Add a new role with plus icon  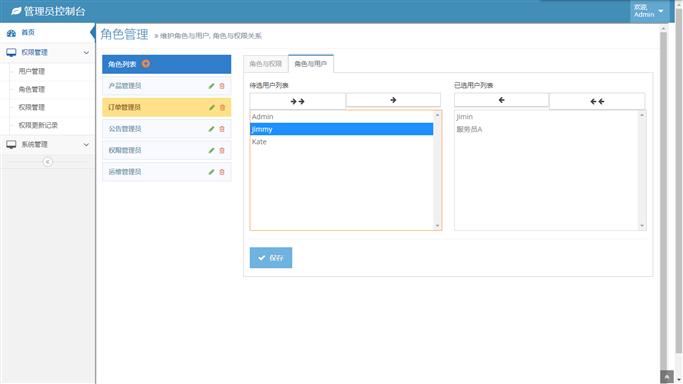click(146, 64)
